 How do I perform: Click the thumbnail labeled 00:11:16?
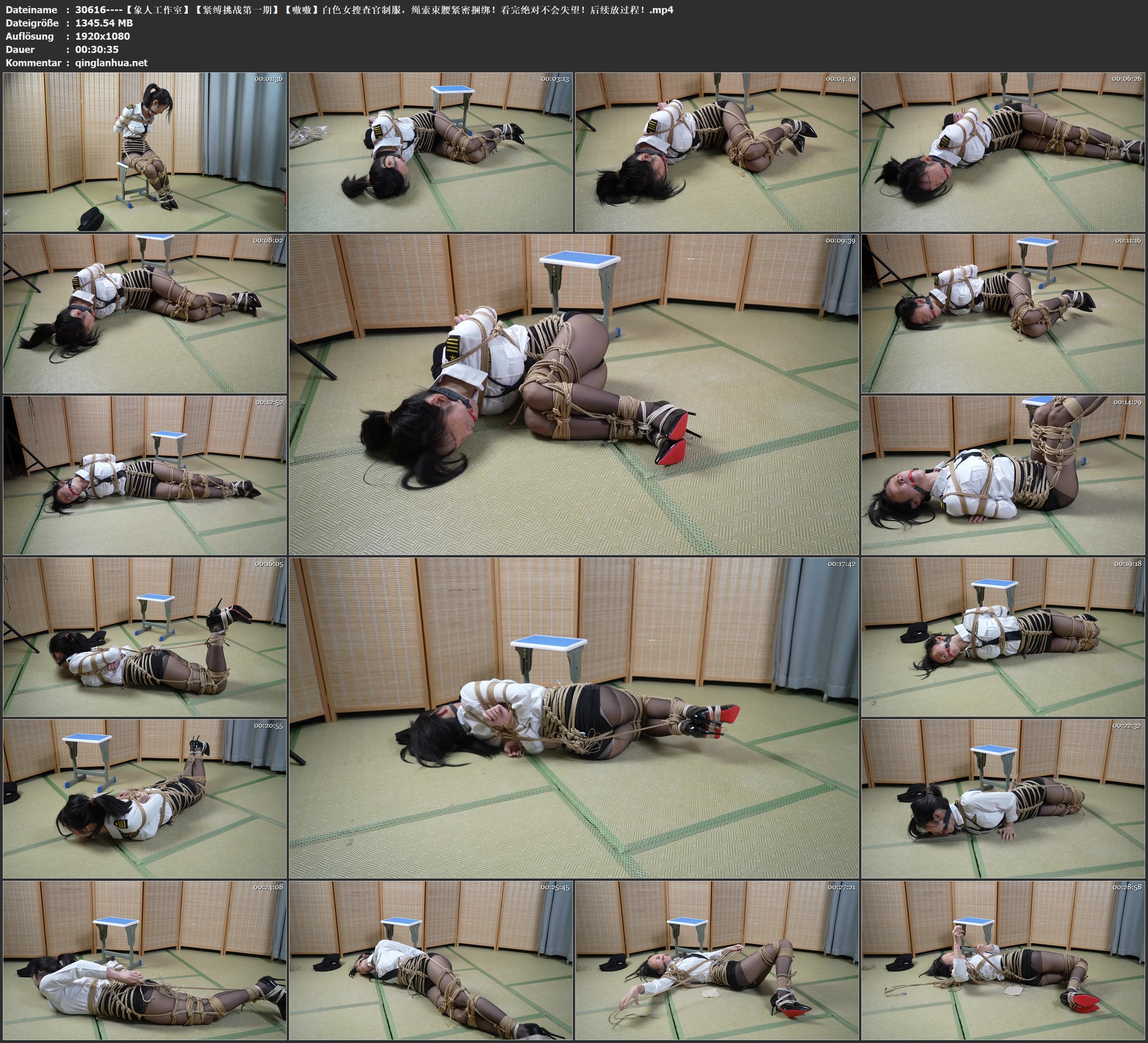(x=1003, y=313)
